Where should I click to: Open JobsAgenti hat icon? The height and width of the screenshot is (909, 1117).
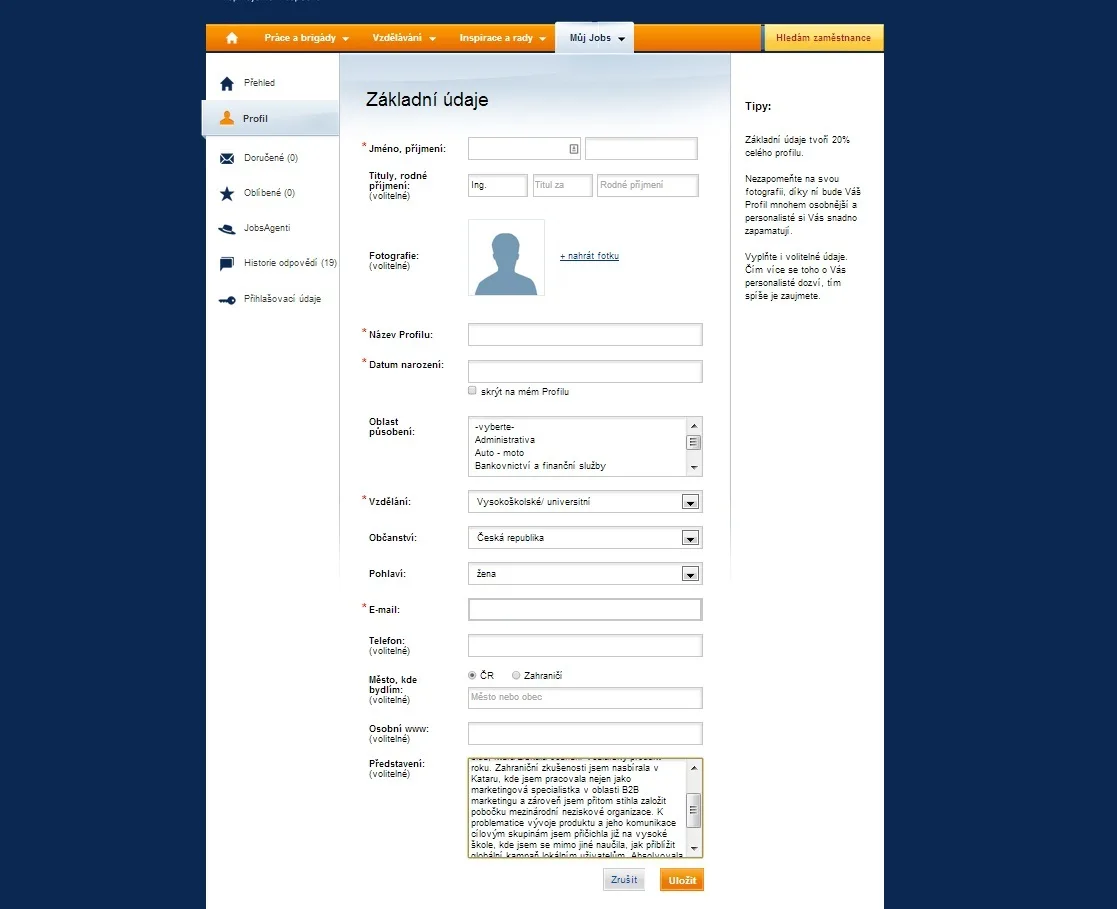pos(227,229)
